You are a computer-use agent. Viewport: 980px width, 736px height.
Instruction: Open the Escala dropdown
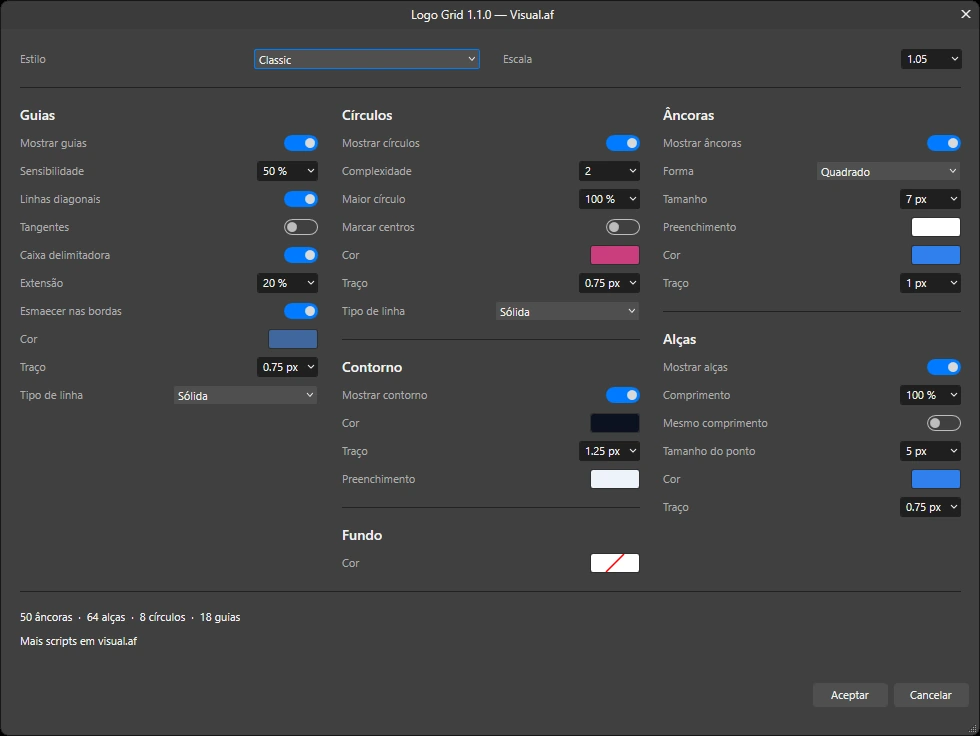pyautogui.click(x=931, y=59)
